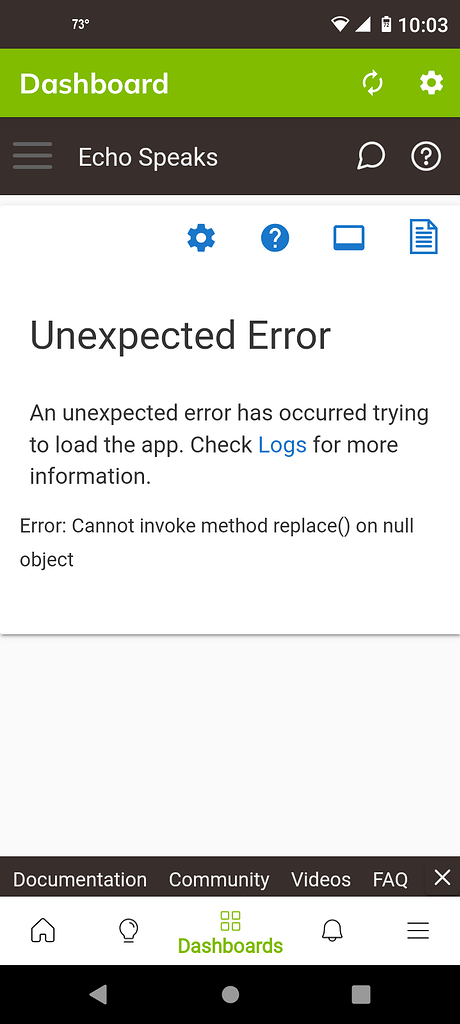Open the blue display monitor icon

(349, 238)
